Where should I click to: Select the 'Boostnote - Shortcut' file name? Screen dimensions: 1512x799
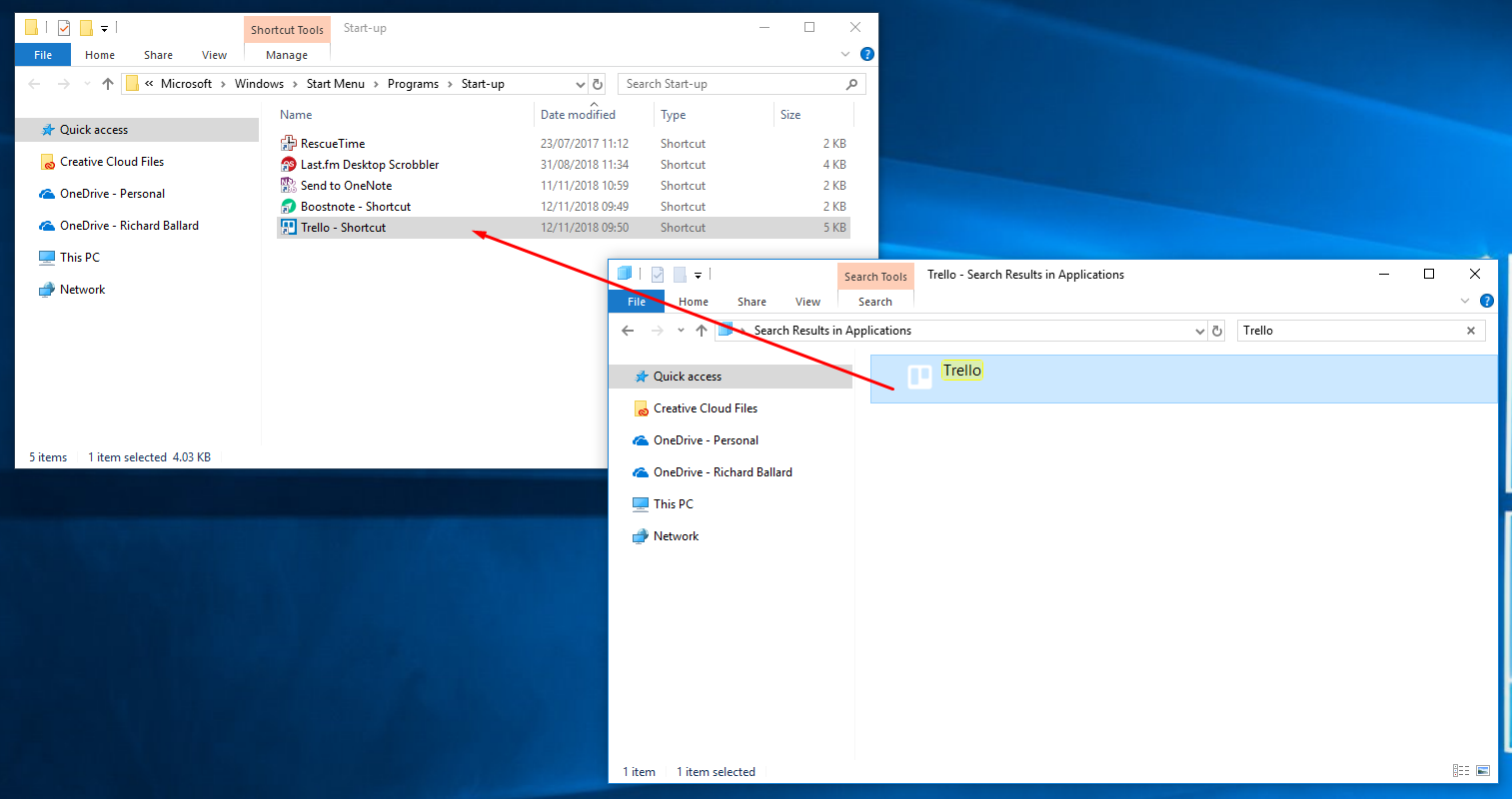(x=356, y=207)
